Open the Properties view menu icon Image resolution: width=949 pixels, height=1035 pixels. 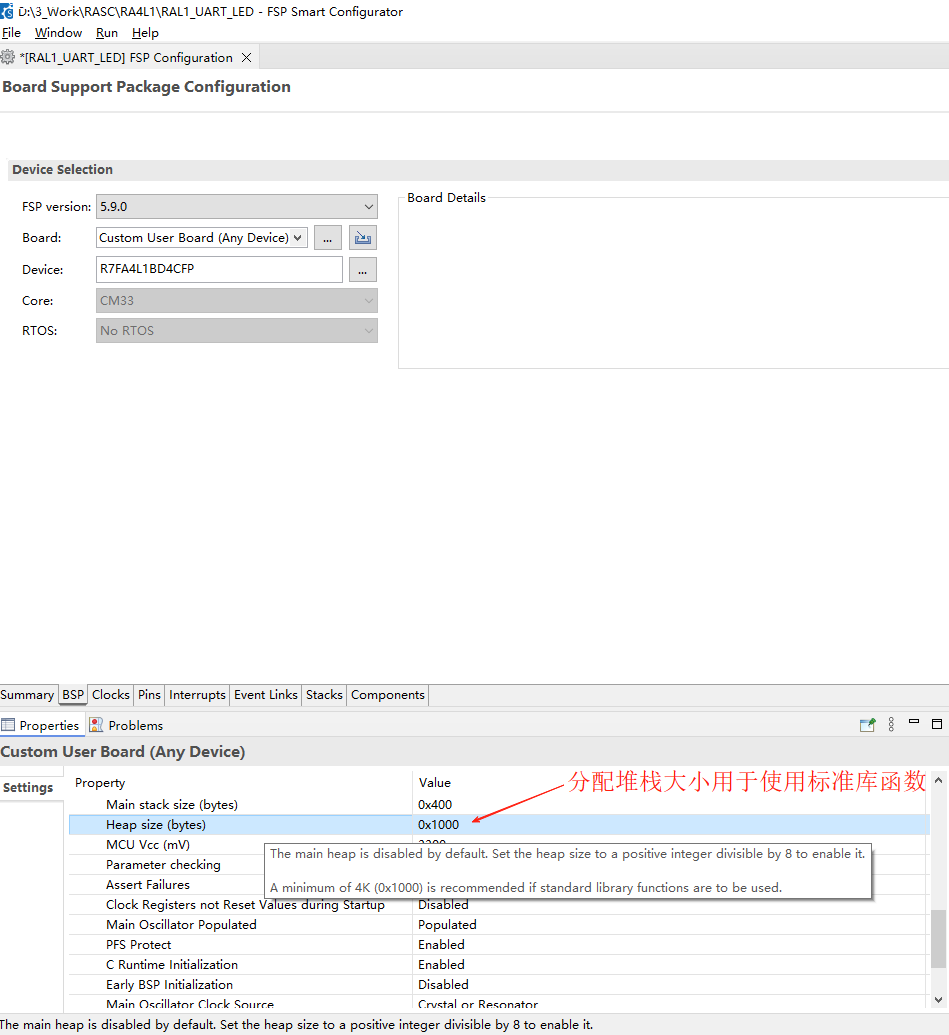tap(891, 725)
